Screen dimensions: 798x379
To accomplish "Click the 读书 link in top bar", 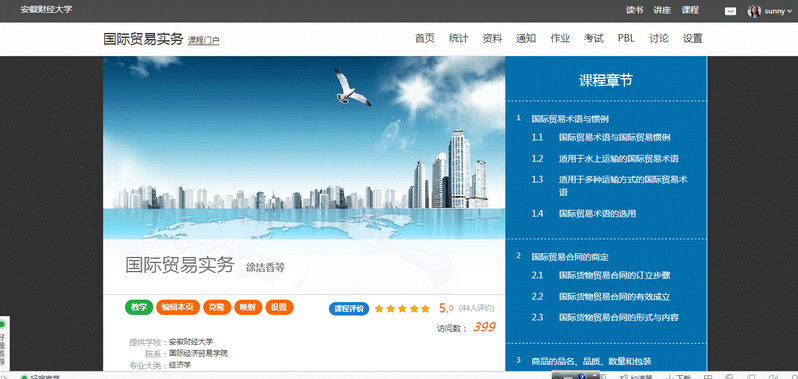I will coord(634,10).
